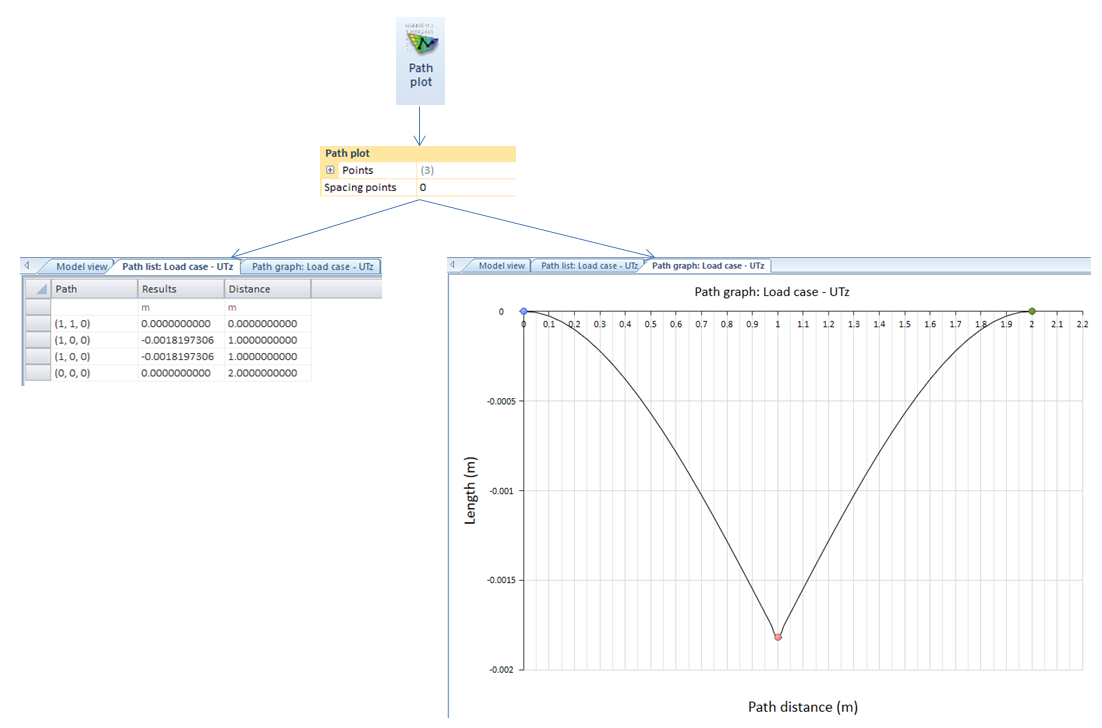Select the Path plot properties header
Image resolution: width=1102 pixels, height=728 pixels.
tap(417, 154)
